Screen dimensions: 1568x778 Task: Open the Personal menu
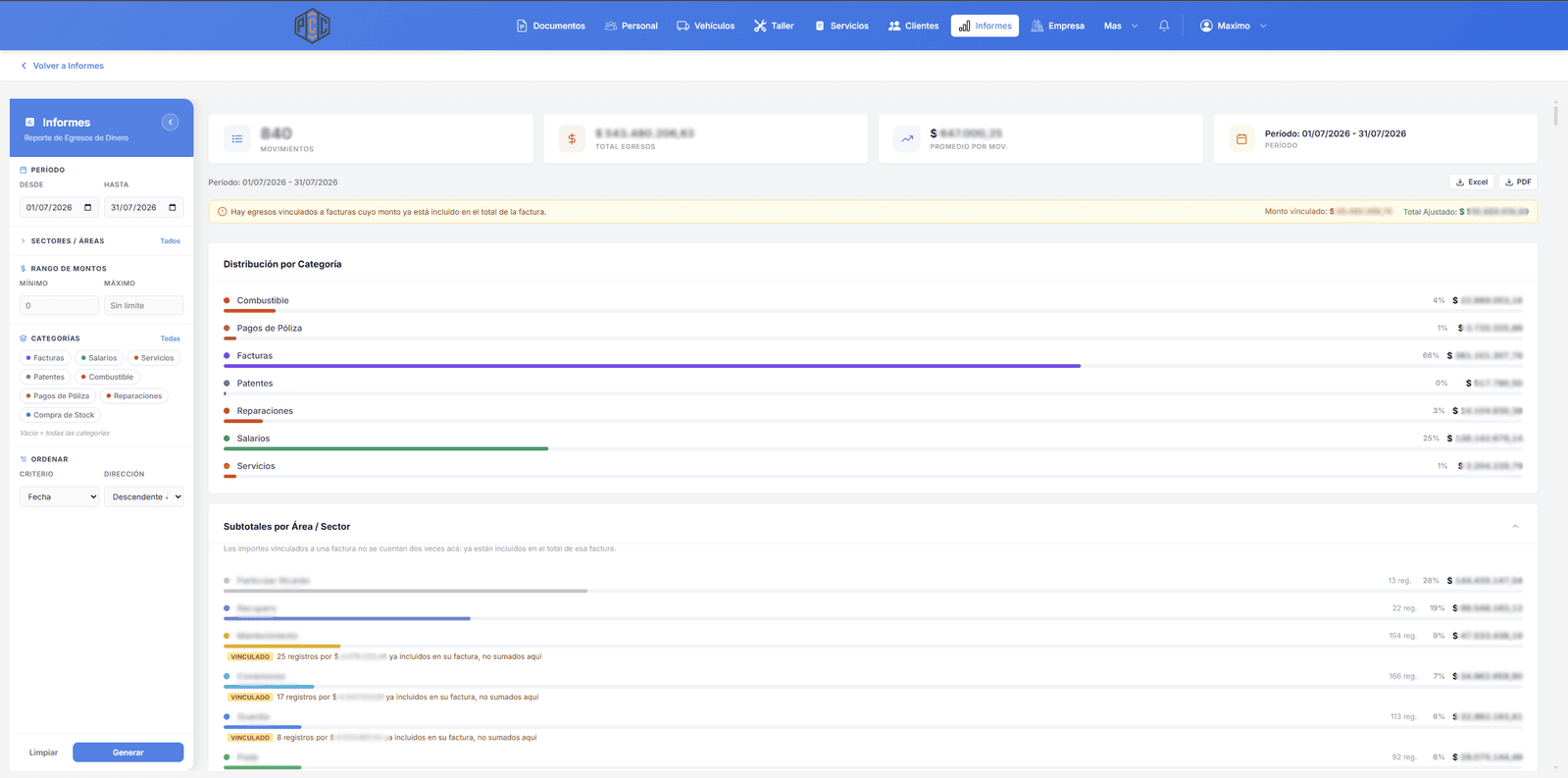pos(632,26)
